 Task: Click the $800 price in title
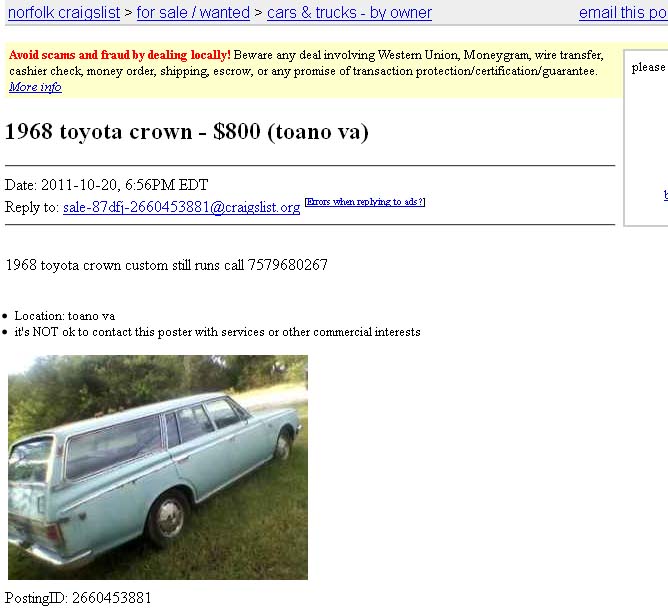point(236,131)
